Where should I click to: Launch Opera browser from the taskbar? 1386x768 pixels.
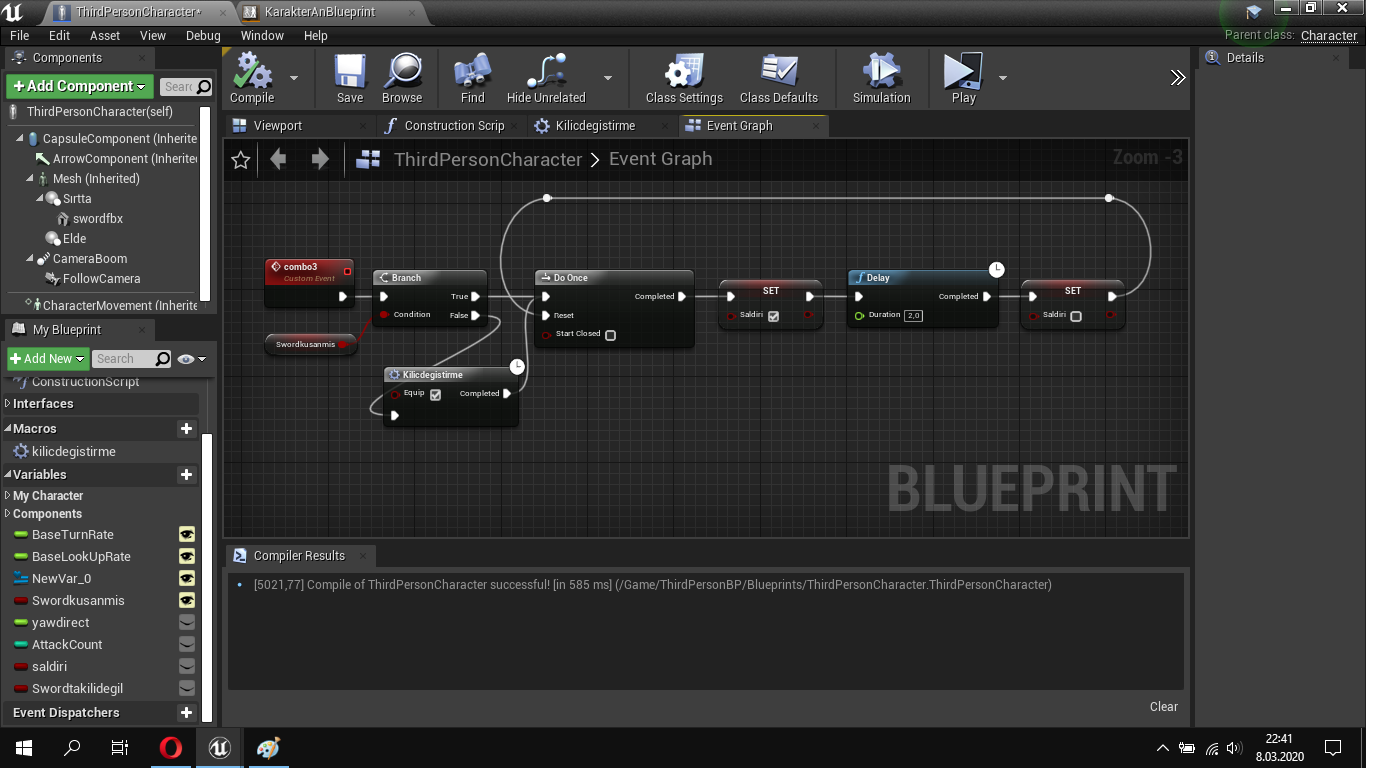(171, 748)
